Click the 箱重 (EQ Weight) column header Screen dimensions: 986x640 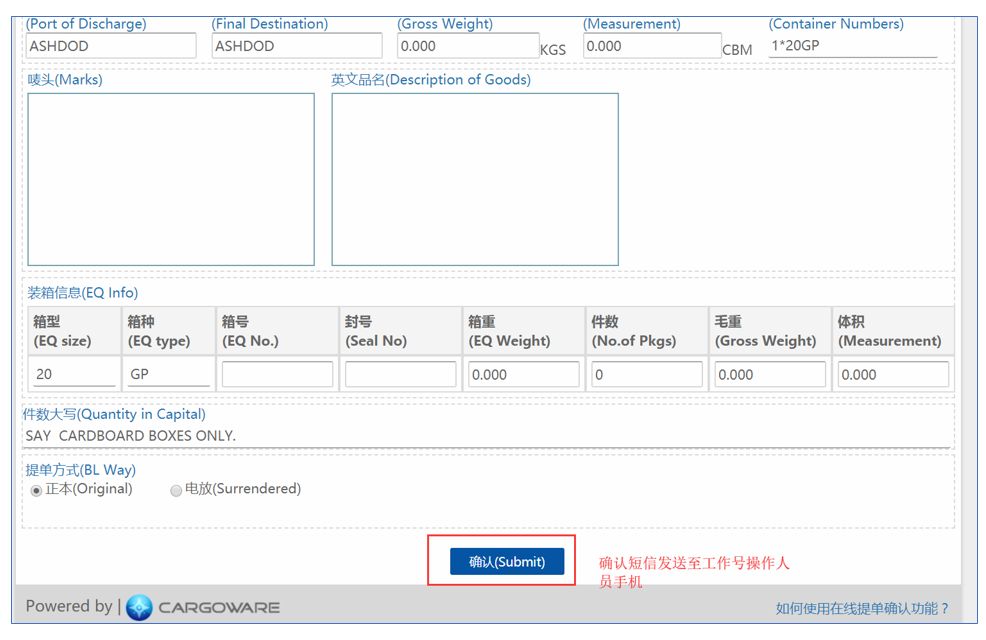[524, 331]
